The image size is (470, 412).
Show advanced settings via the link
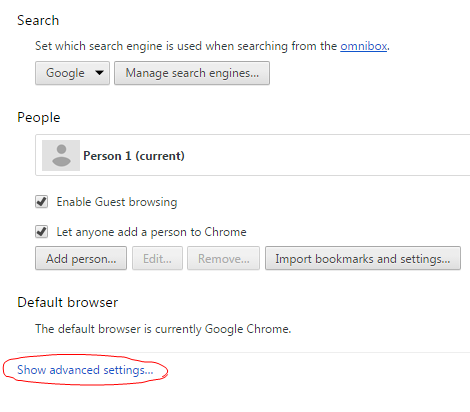click(x=85, y=370)
